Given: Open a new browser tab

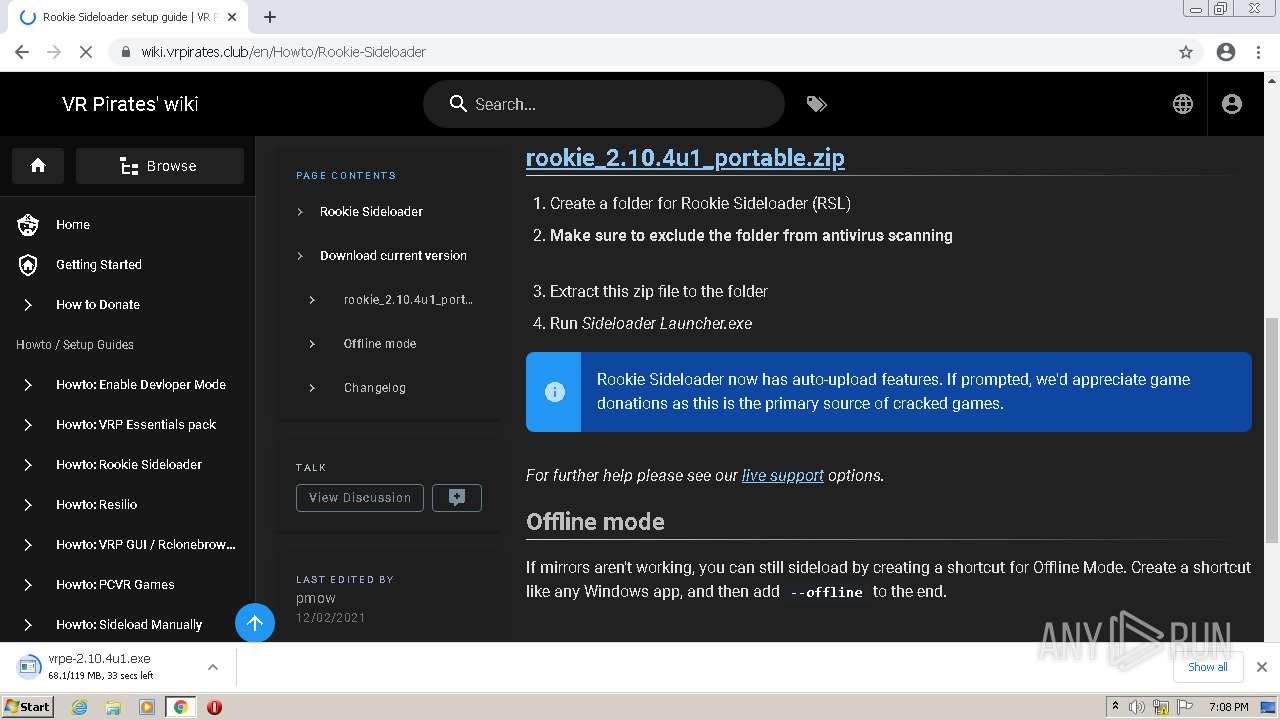Looking at the screenshot, I should coord(270,17).
